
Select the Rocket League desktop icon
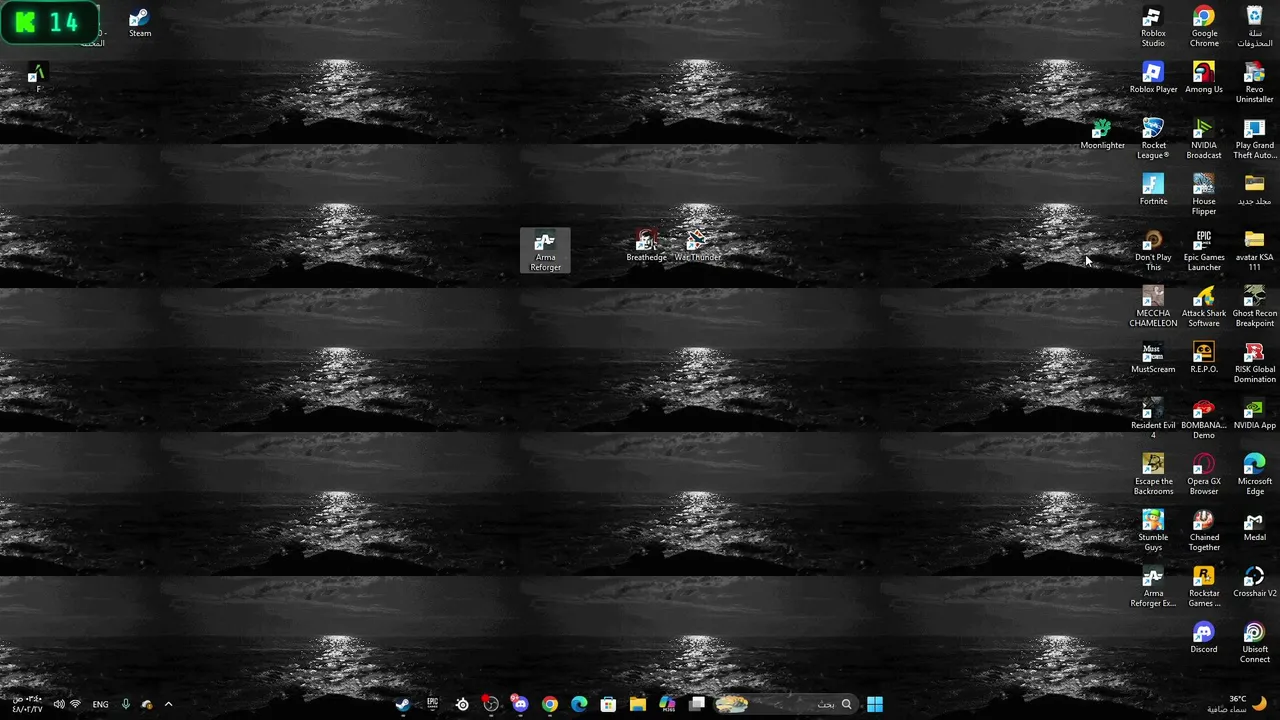point(1153,140)
